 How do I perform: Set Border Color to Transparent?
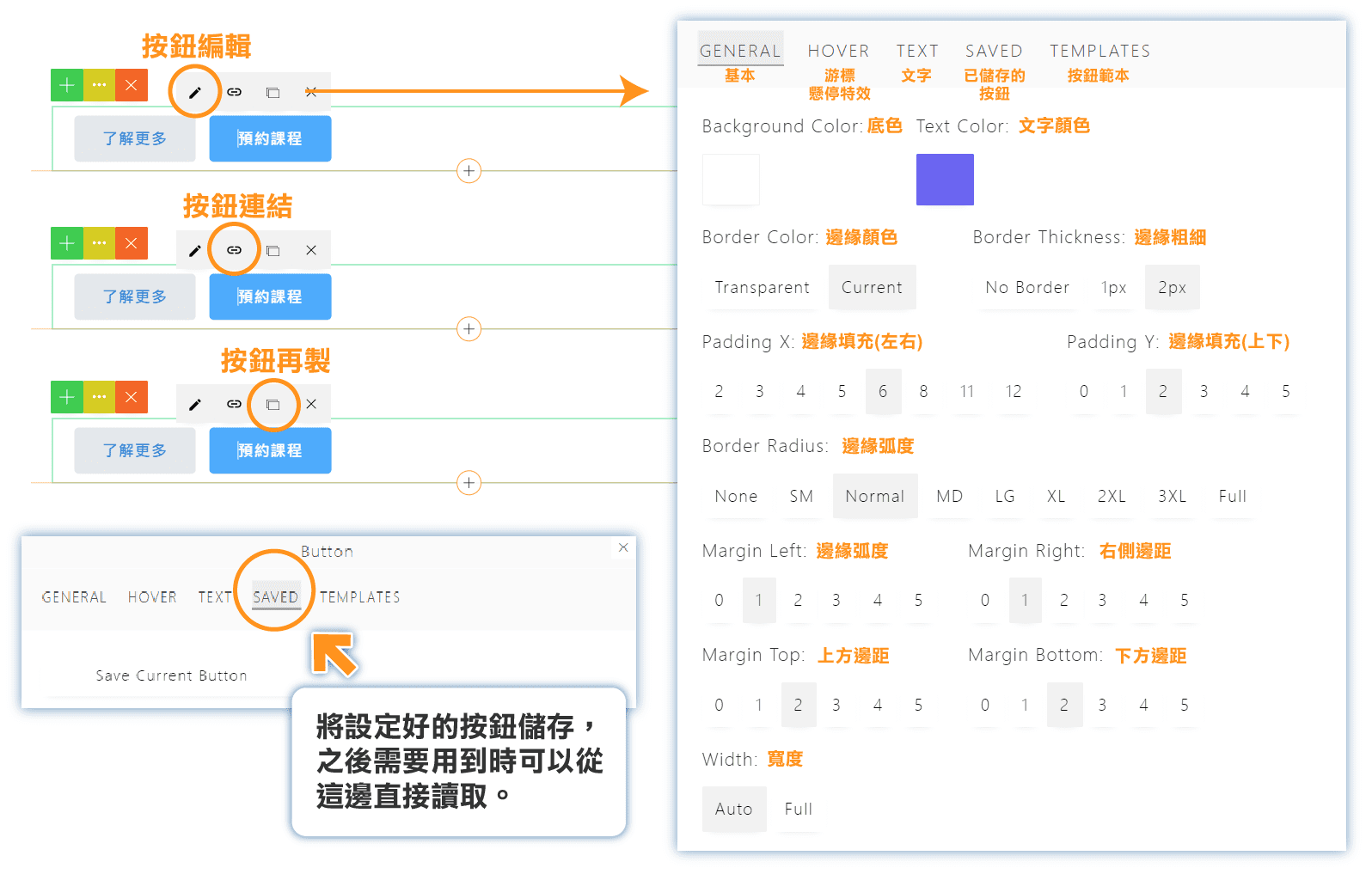(762, 288)
